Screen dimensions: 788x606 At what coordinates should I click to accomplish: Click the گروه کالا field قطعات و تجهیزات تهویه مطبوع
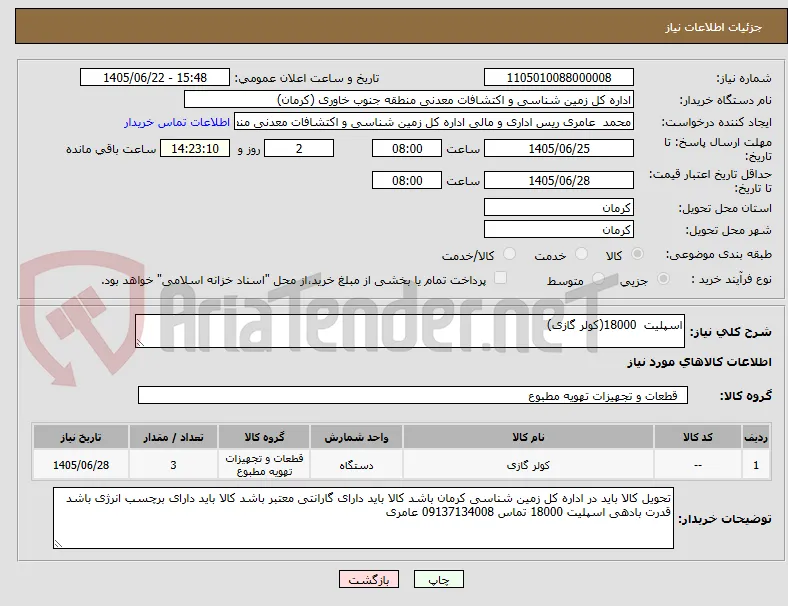pos(413,395)
